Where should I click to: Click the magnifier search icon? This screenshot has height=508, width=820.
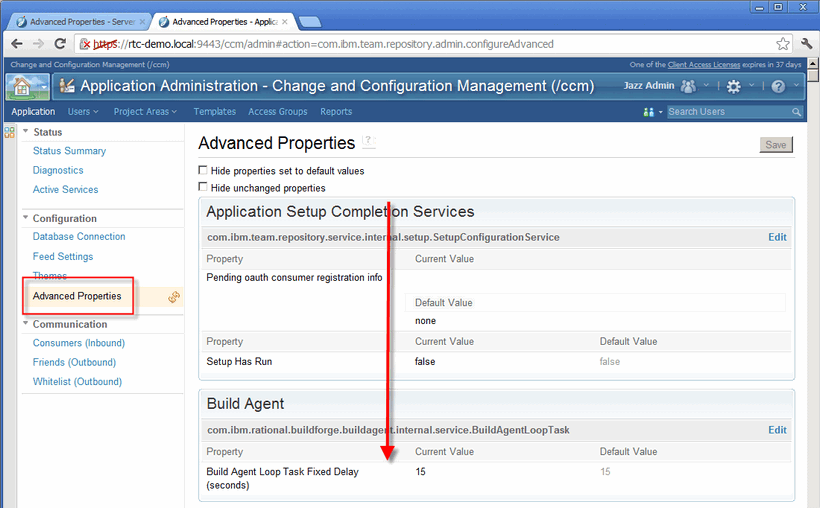pyautogui.click(x=796, y=112)
